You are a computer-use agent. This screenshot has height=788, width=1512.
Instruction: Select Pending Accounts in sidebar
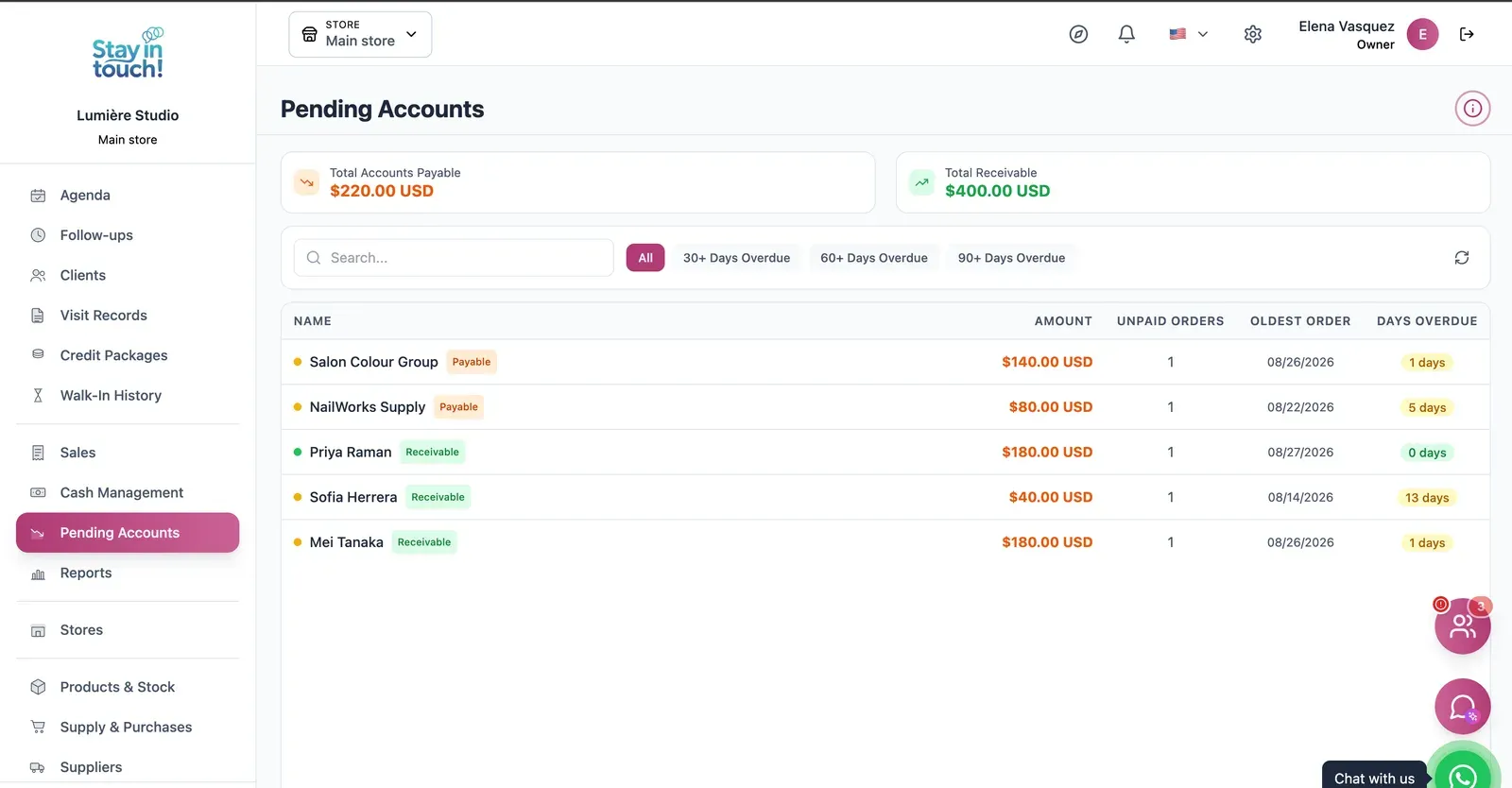pyautogui.click(x=128, y=533)
